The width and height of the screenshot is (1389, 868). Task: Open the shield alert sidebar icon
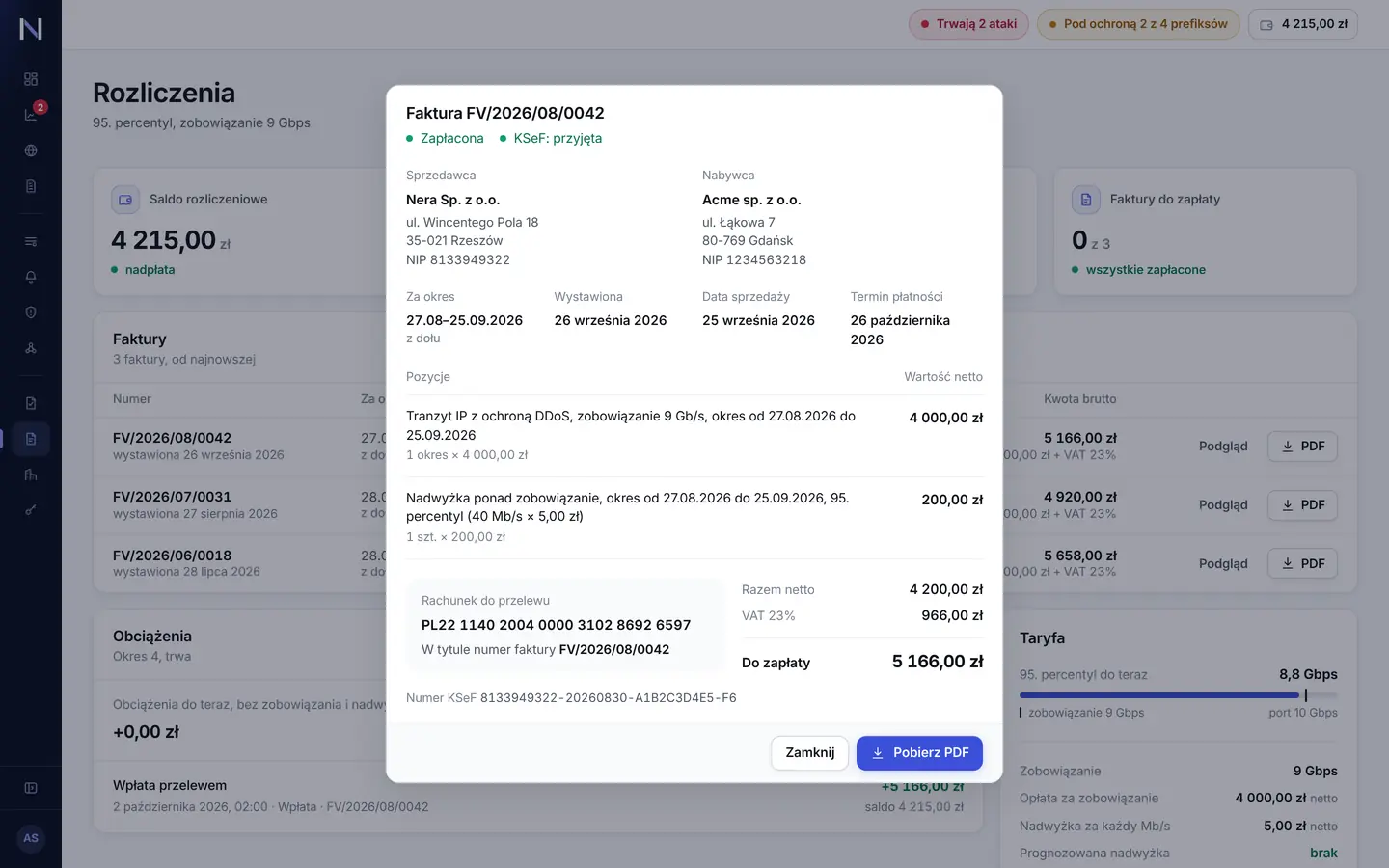point(31,312)
